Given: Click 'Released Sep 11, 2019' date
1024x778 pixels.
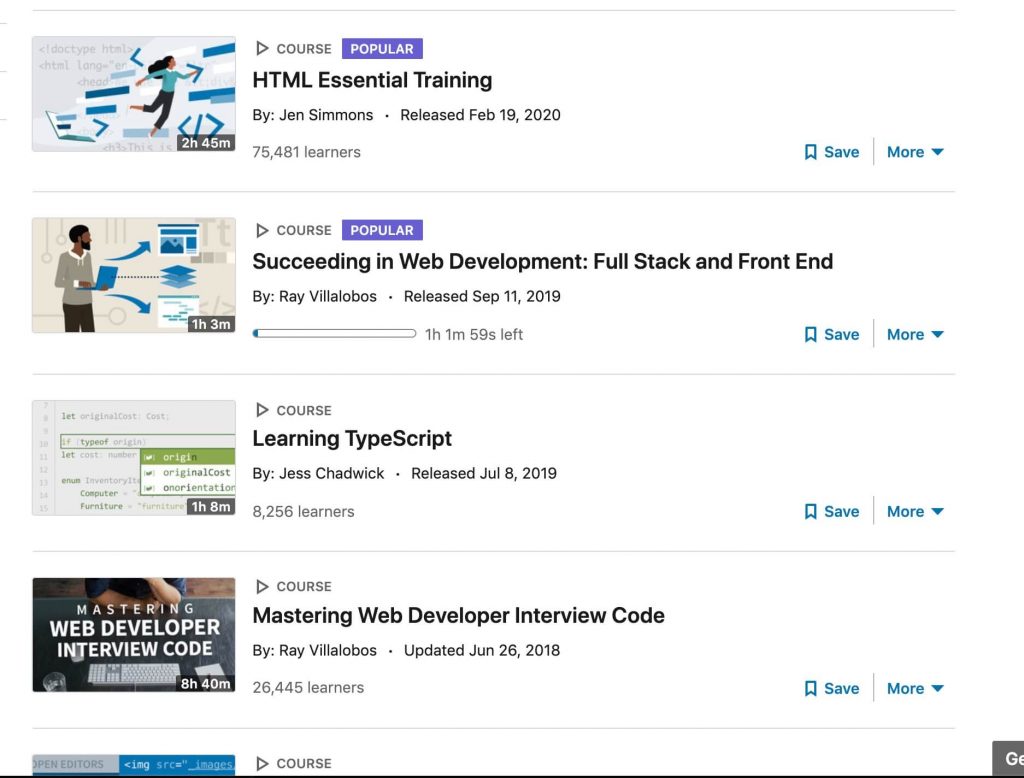Looking at the screenshot, I should 482,297.
